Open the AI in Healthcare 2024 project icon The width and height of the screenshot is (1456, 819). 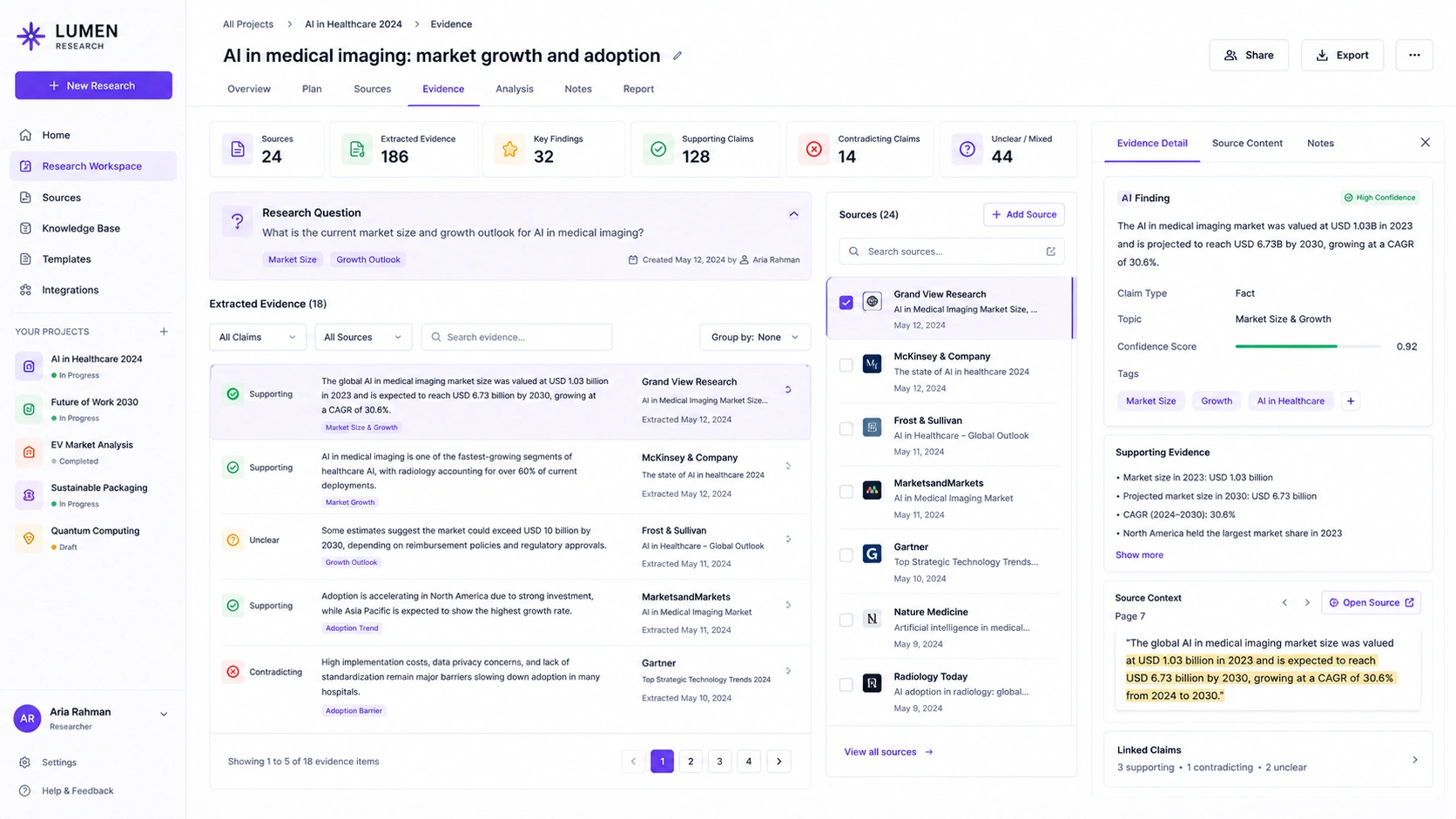click(x=29, y=366)
